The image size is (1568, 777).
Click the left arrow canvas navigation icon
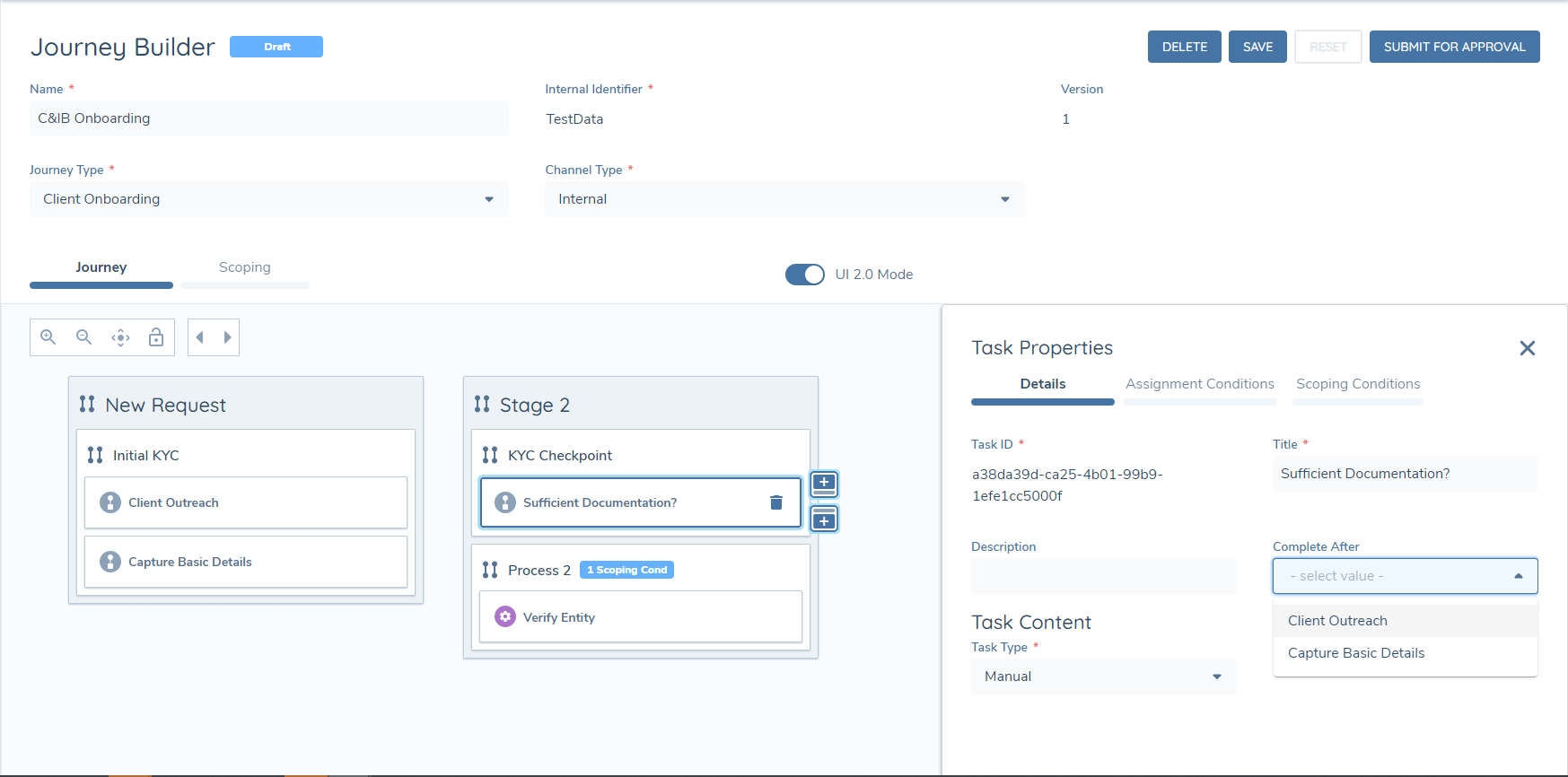(200, 337)
